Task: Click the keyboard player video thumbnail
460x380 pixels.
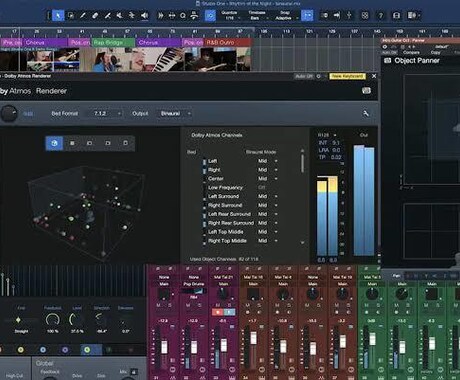Action: (168, 59)
